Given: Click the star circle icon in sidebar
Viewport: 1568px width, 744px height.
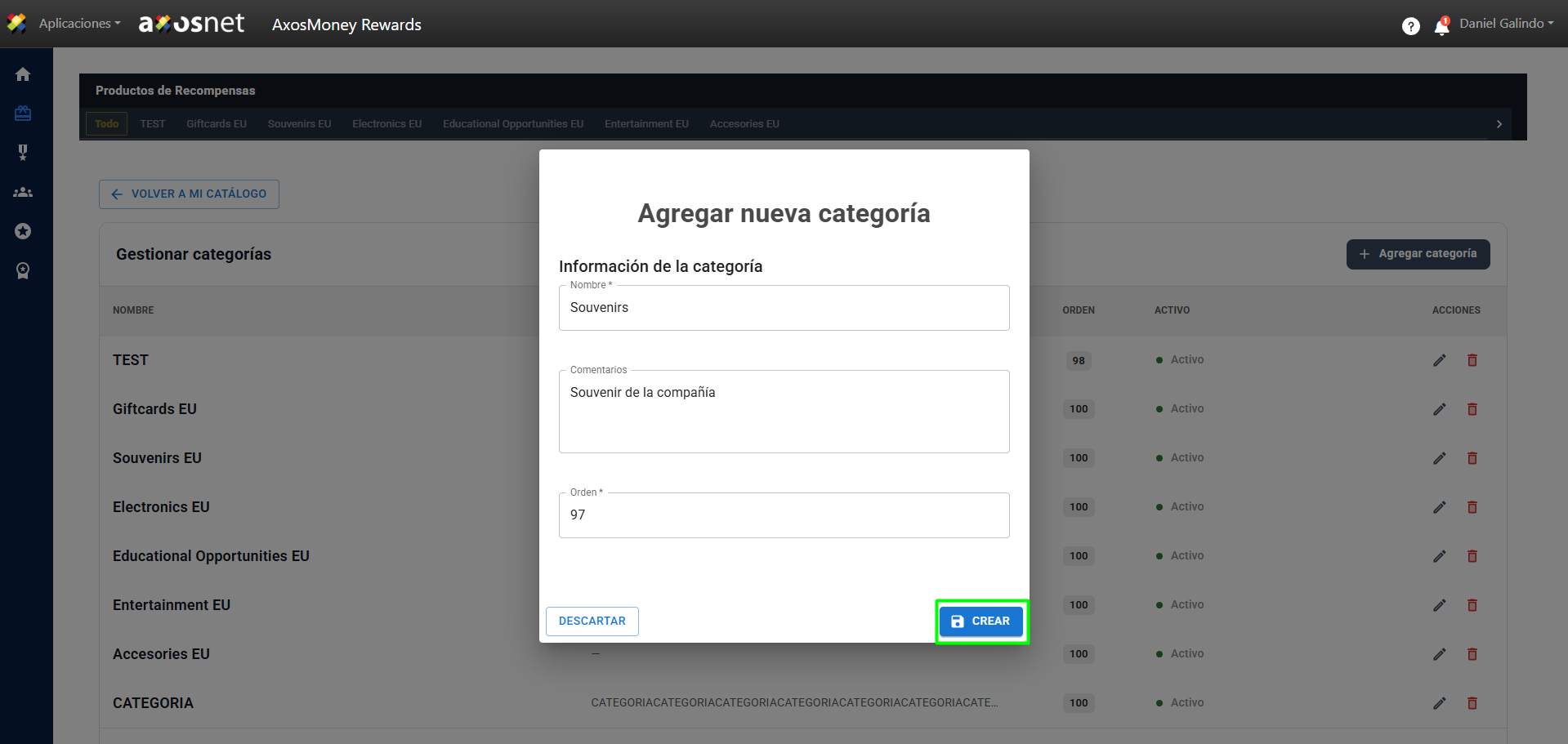Looking at the screenshot, I should point(23,231).
